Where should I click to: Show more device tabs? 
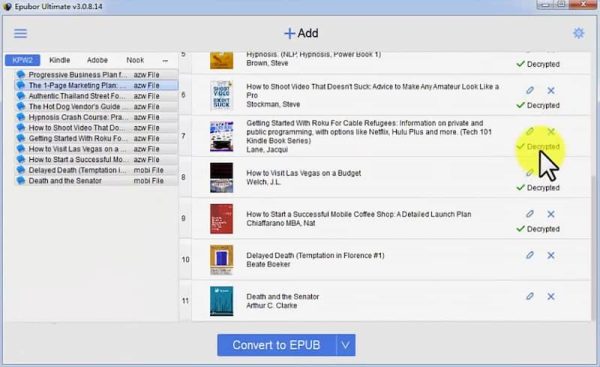(x=165, y=60)
